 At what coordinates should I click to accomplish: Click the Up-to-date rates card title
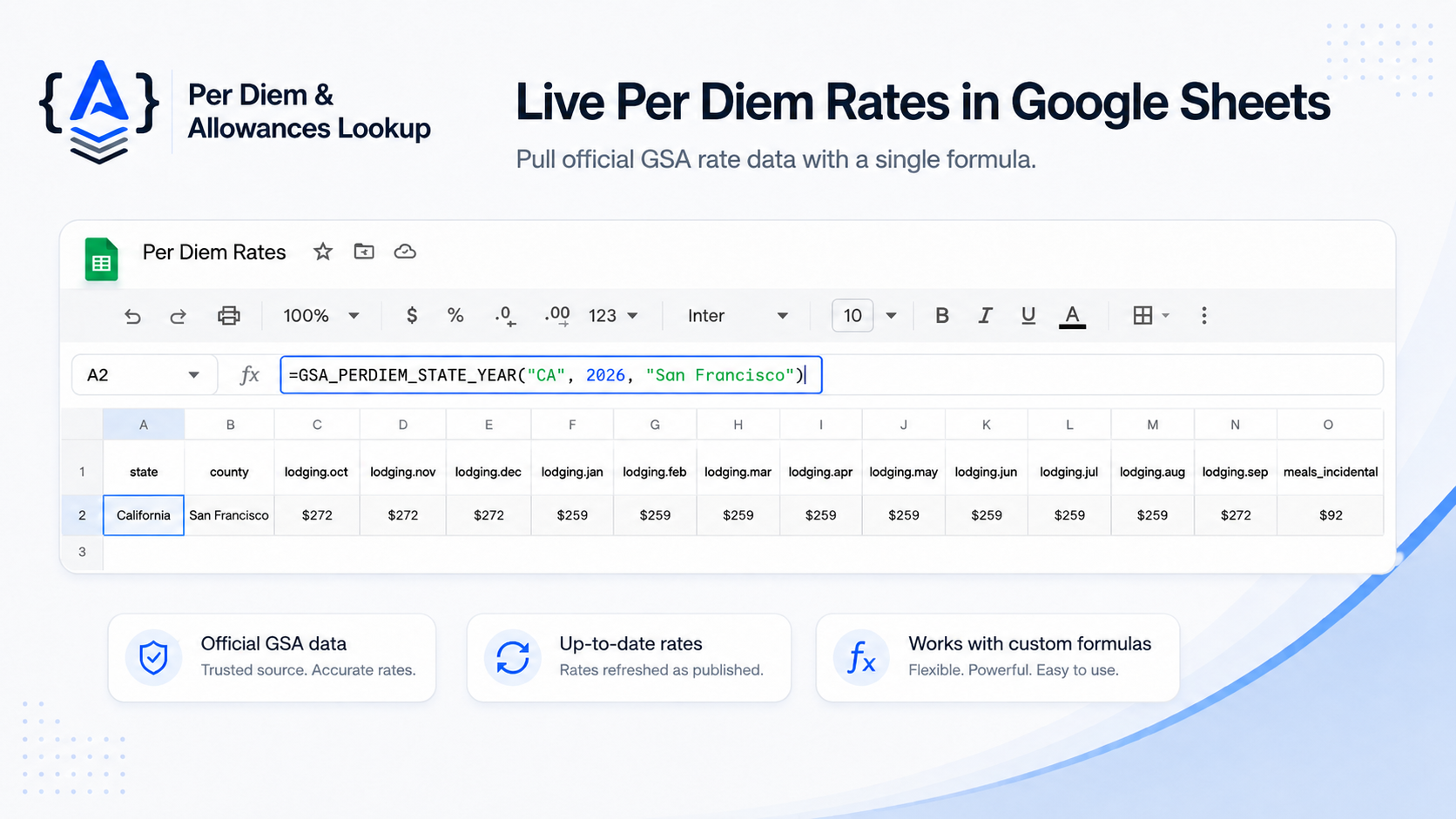click(630, 644)
